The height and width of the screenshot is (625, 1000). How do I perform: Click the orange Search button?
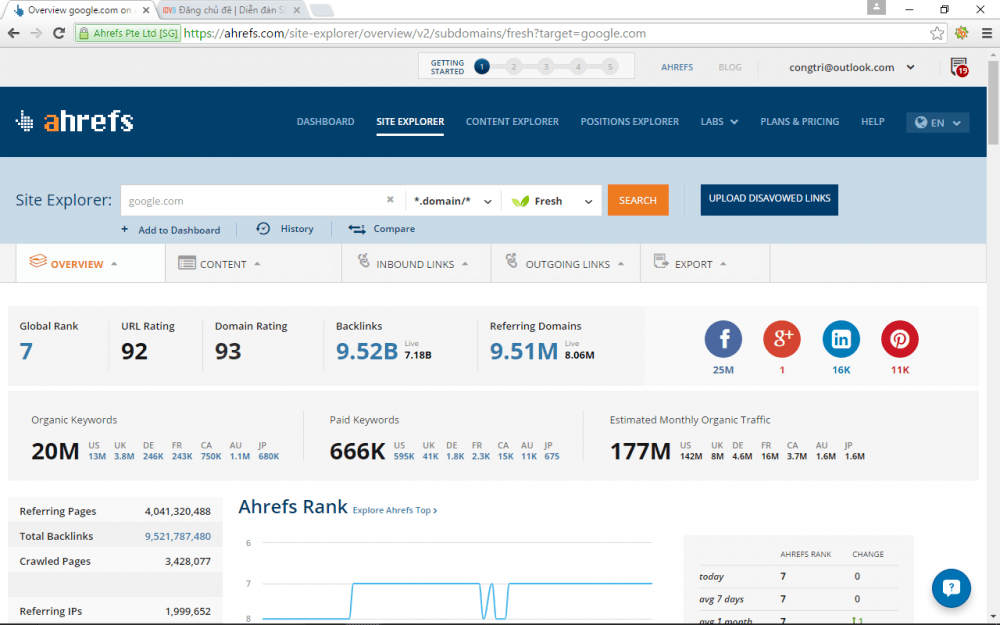pos(638,200)
